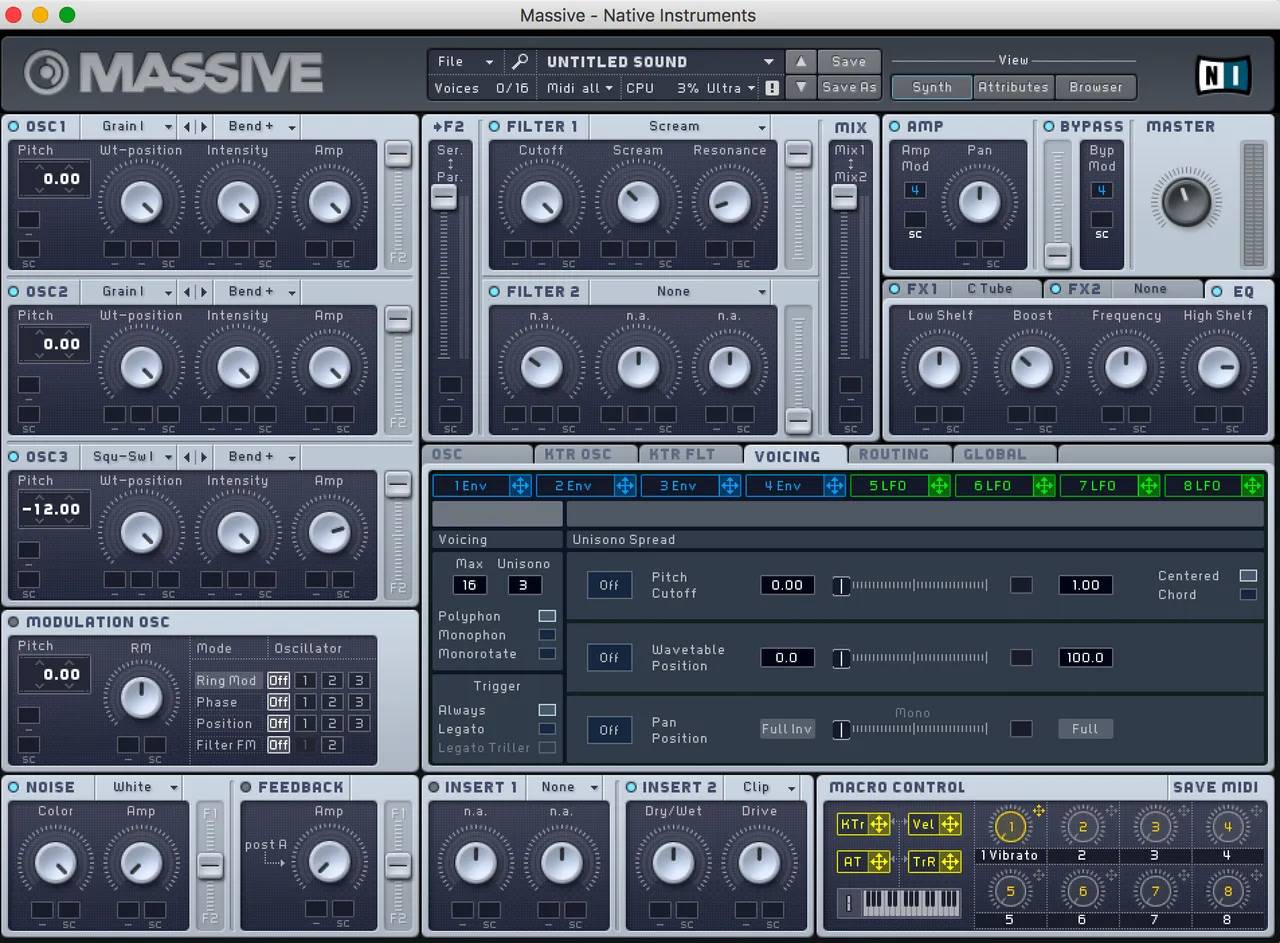The image size is (1280, 943).
Task: Click the Save button
Action: [849, 61]
